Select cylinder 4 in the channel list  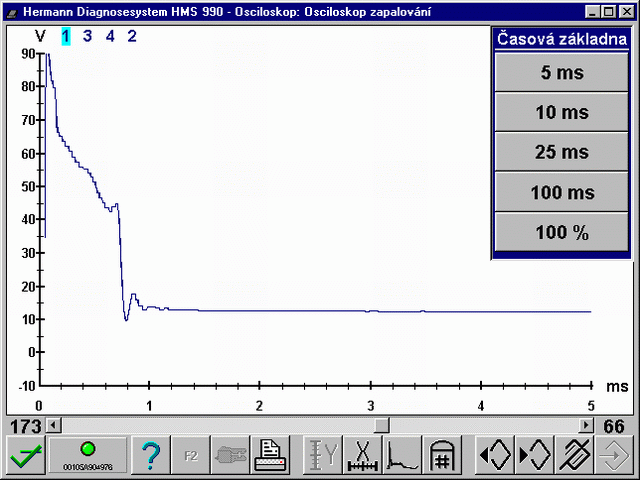click(x=110, y=37)
